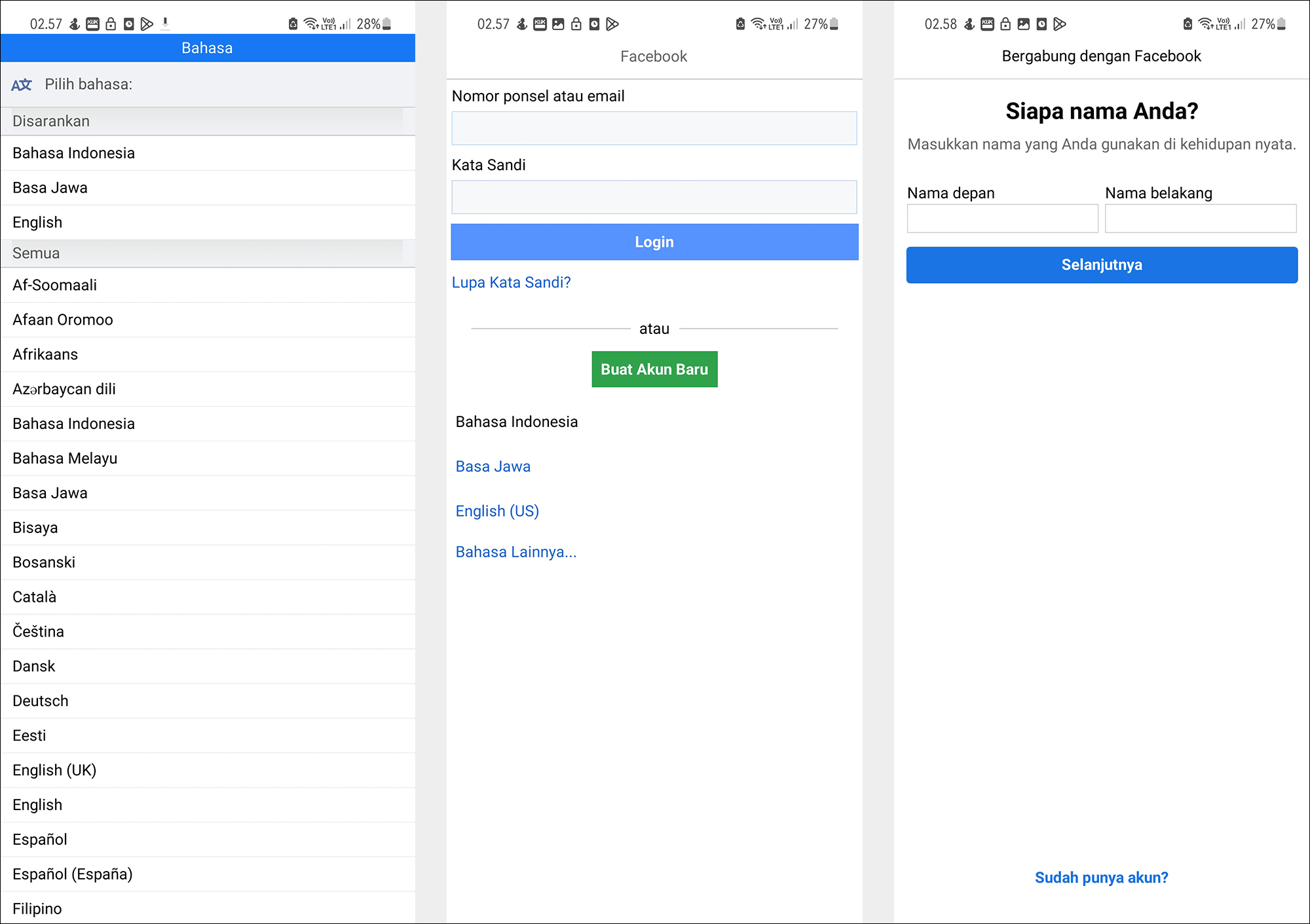Click the Selanjutnya button

(1101, 265)
